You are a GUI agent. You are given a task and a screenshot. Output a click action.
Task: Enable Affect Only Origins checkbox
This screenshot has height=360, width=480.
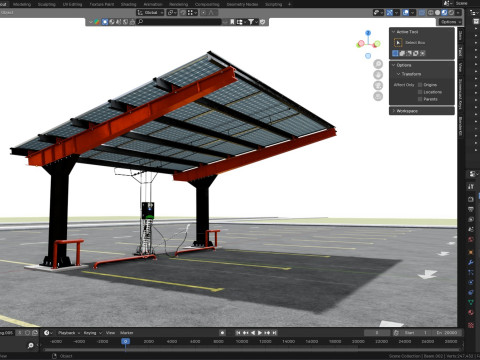[x=420, y=85]
